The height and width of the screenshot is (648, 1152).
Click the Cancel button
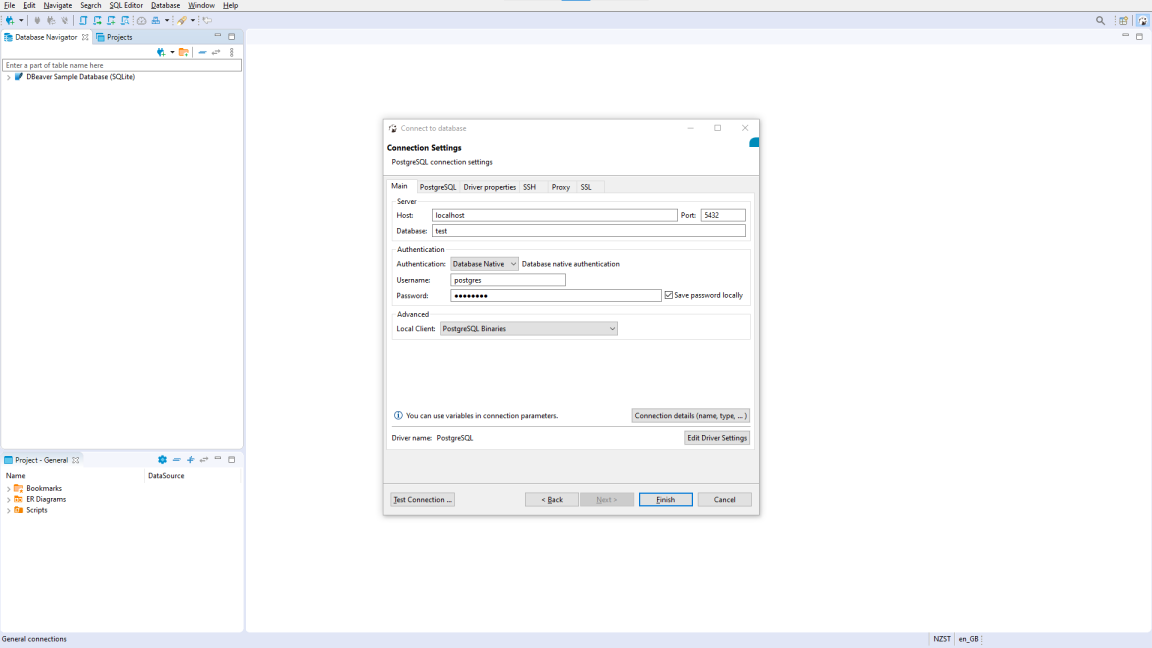click(x=724, y=500)
